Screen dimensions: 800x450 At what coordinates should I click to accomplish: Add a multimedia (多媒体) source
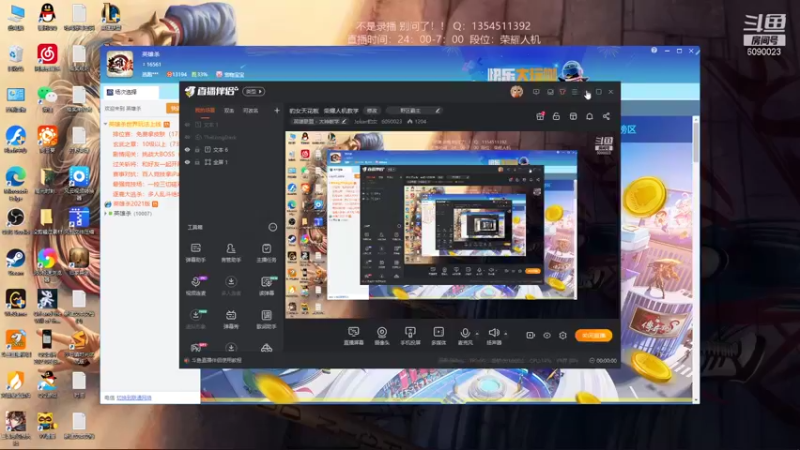click(438, 336)
